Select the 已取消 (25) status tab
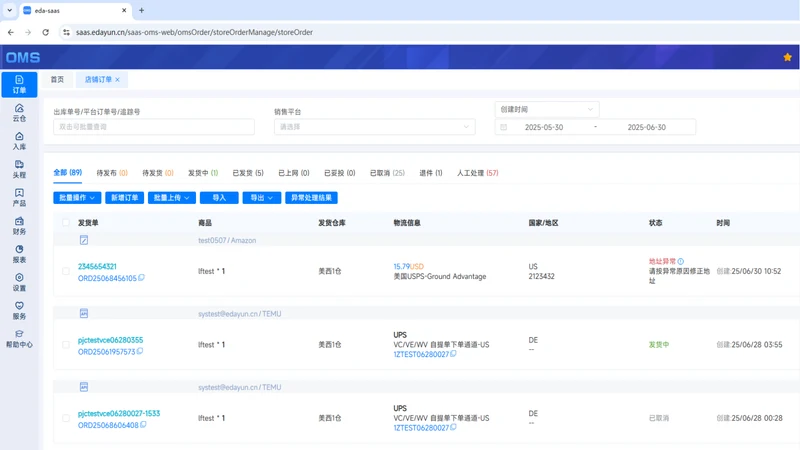This screenshot has width=800, height=450. 387,173
